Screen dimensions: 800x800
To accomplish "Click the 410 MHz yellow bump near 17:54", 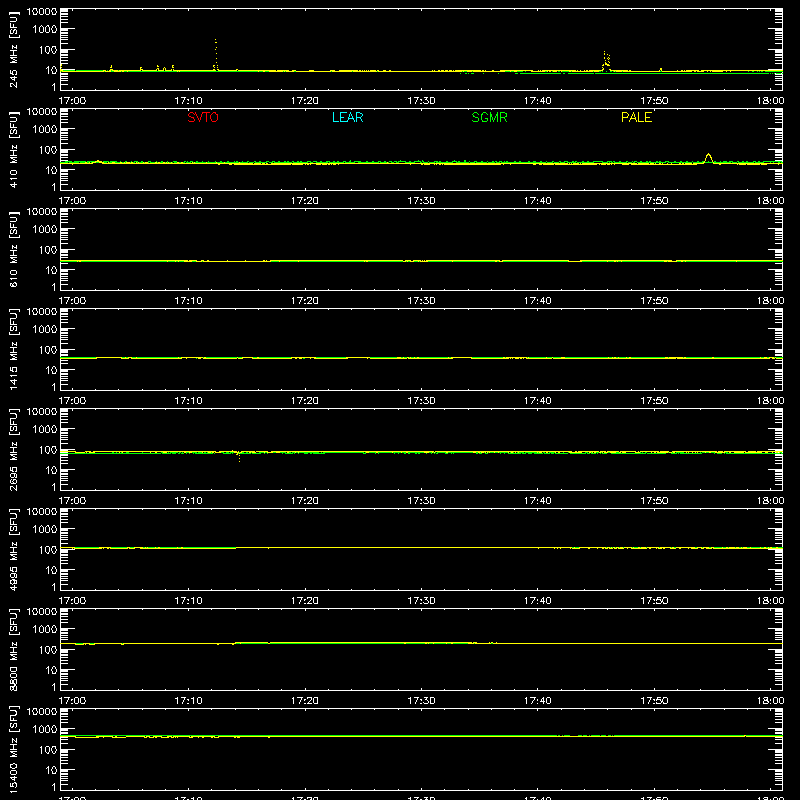I will 708,158.
